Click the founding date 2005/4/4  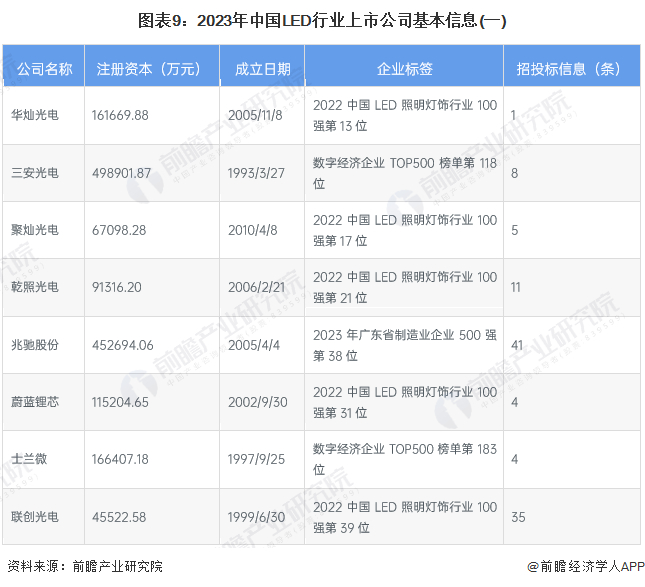pos(254,345)
